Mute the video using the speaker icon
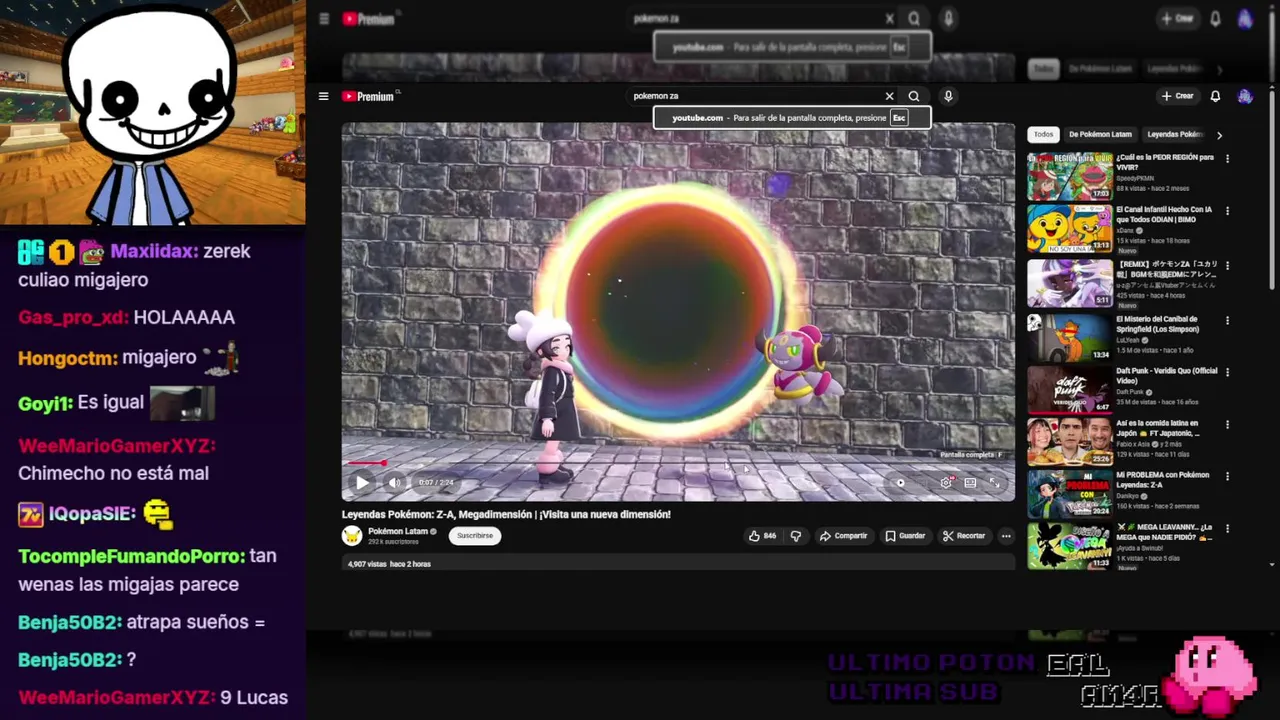The image size is (1280, 720). 395,483
